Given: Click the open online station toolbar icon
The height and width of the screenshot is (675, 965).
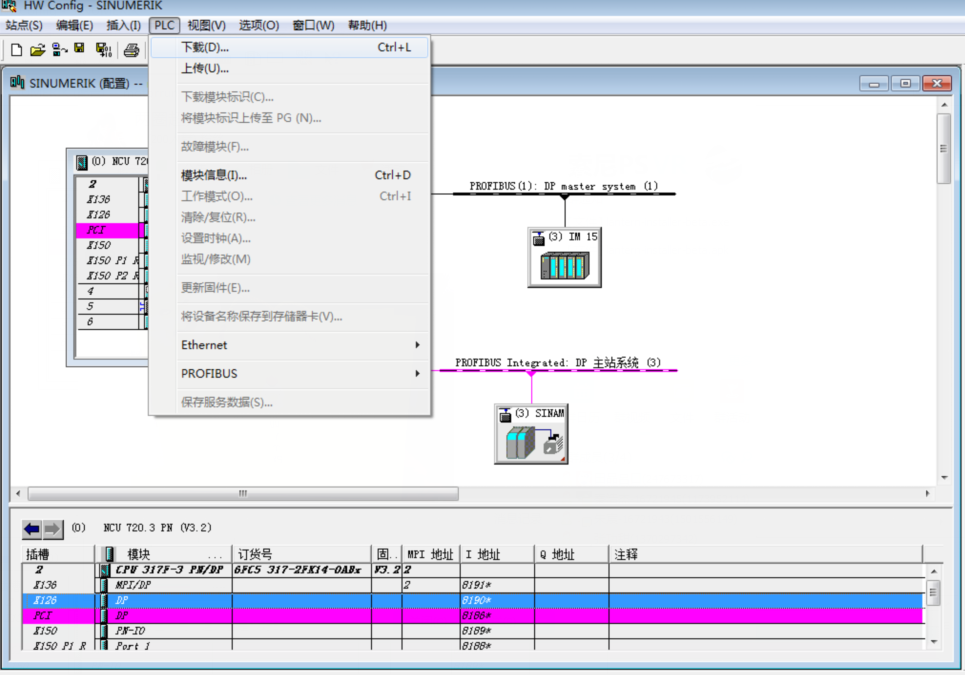Looking at the screenshot, I should coord(59,50).
